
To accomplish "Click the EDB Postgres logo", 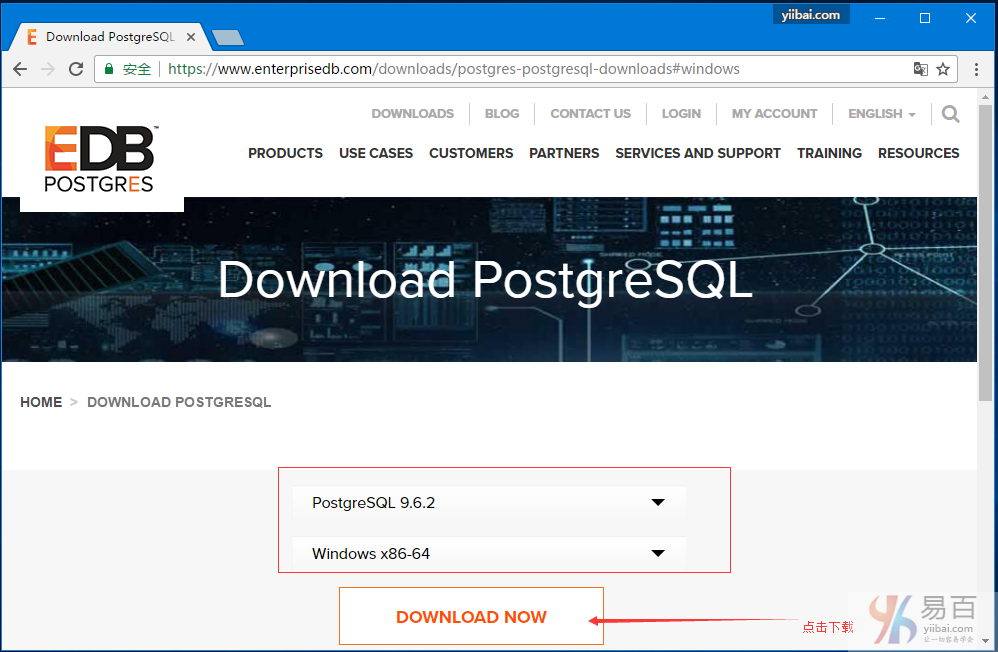I will (99, 155).
